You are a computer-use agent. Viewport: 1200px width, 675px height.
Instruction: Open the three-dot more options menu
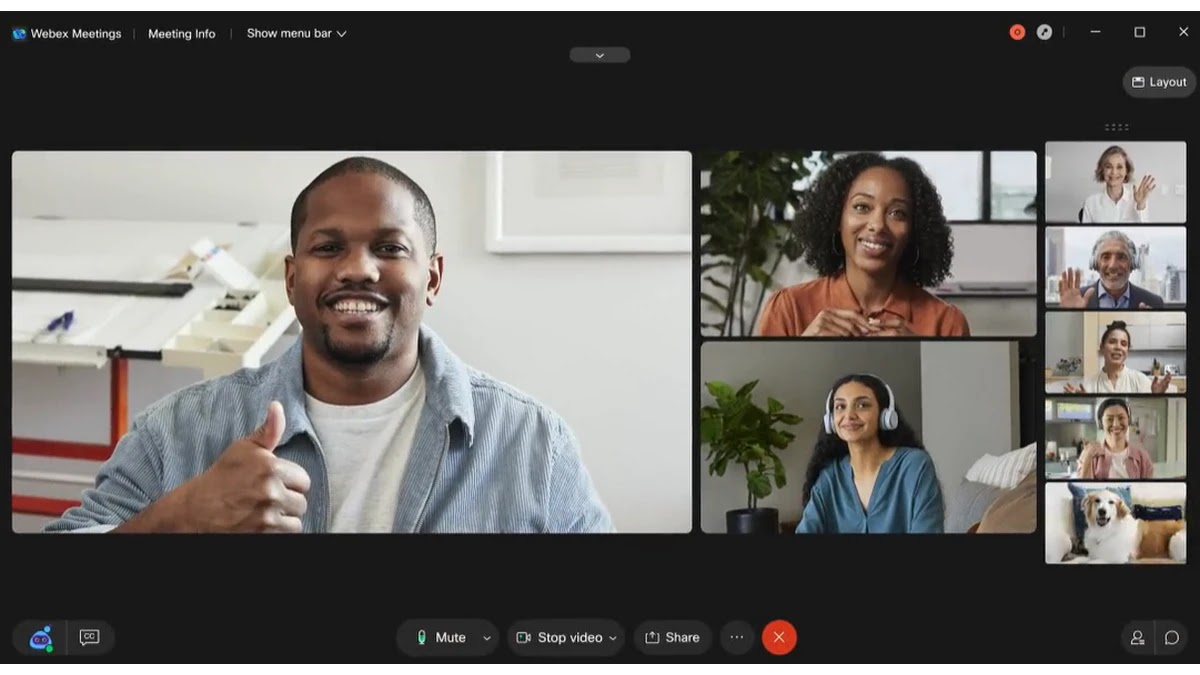(x=737, y=637)
